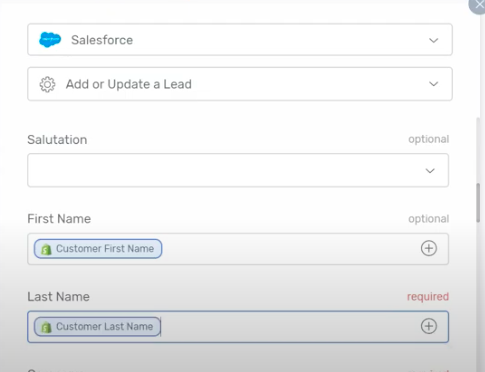Screen dimensions: 485x372
Task: Click the optional label beside First Name
Action: click(x=429, y=219)
